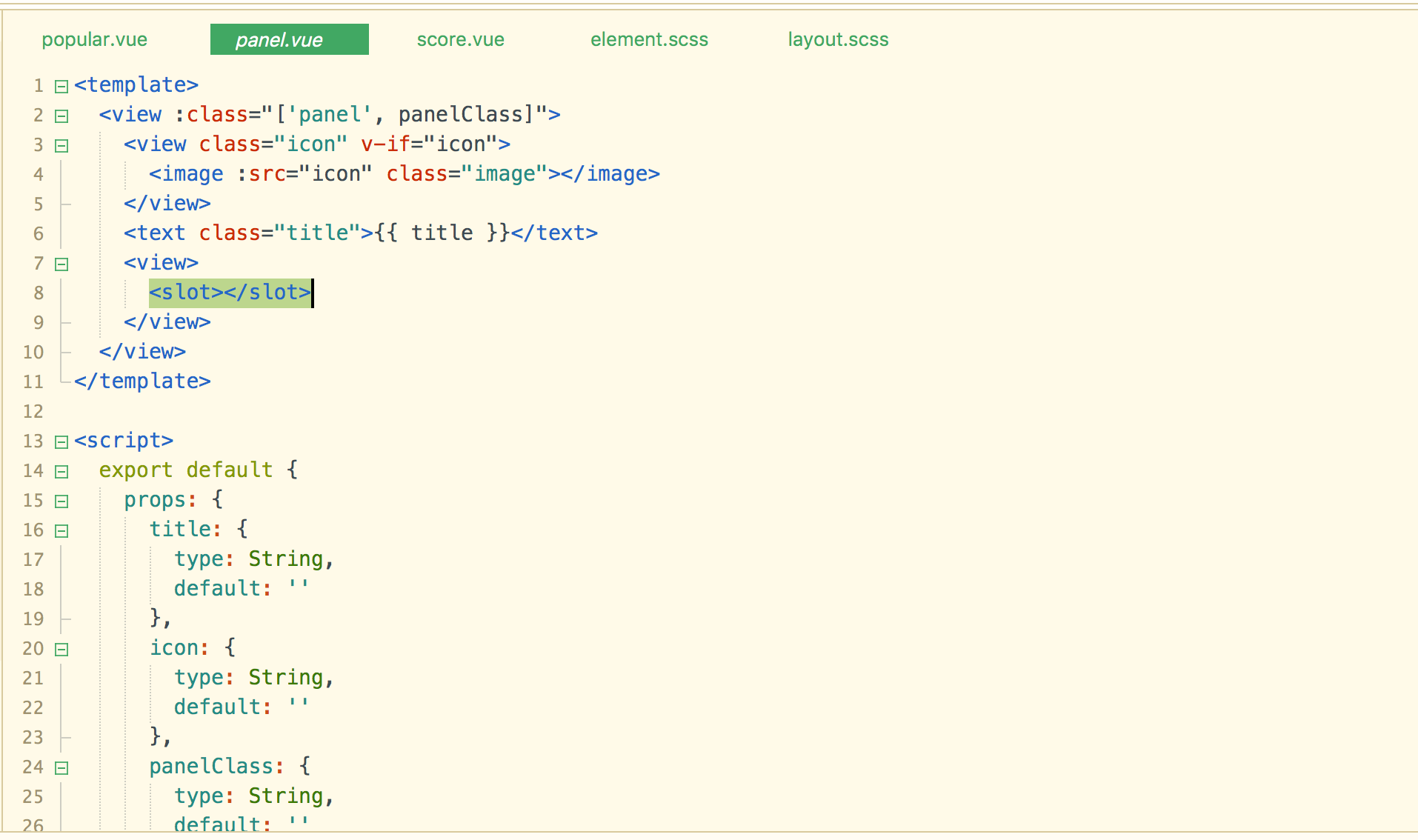The height and width of the screenshot is (840, 1418).
Task: Open the element.scss tab
Action: (x=649, y=40)
